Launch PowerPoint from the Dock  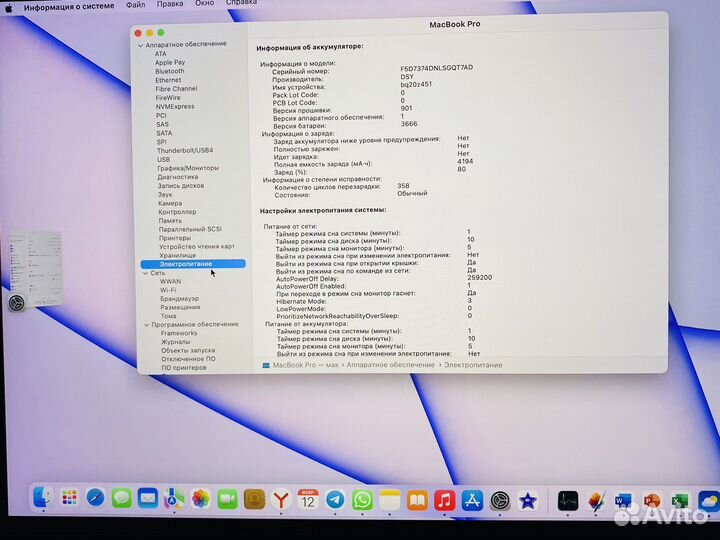click(x=651, y=501)
